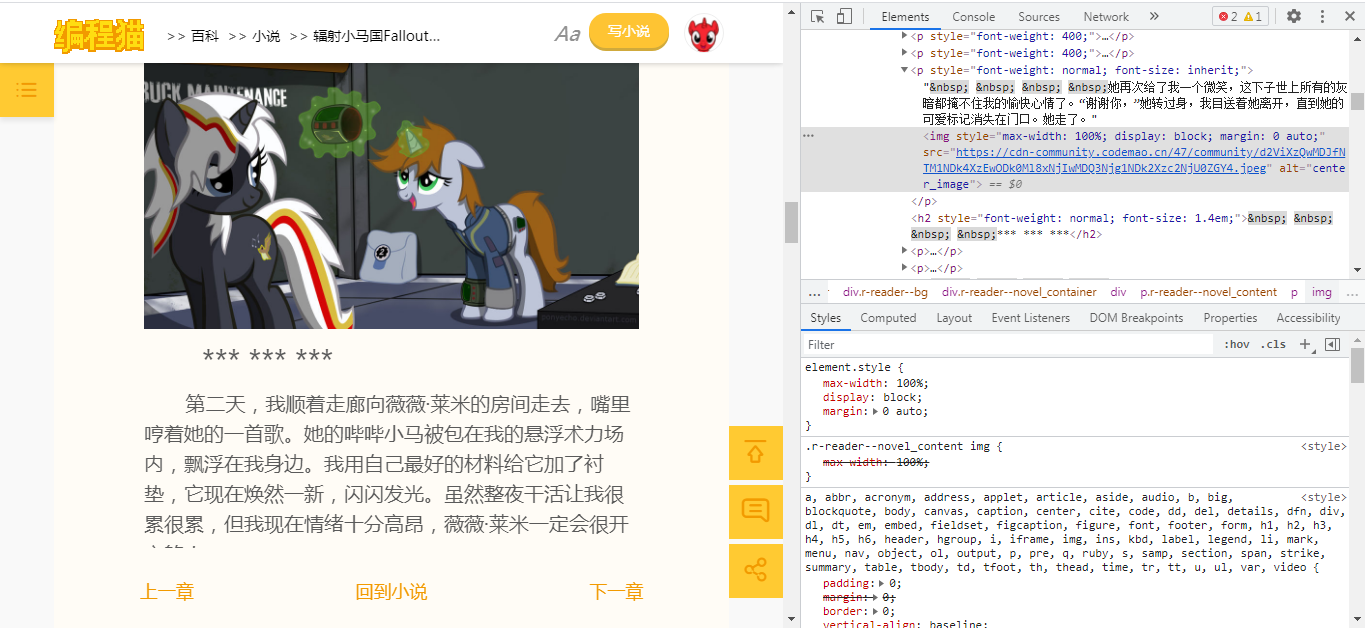Click the Elements tree scrollbar thumb
1365x628 pixels.
1357,101
